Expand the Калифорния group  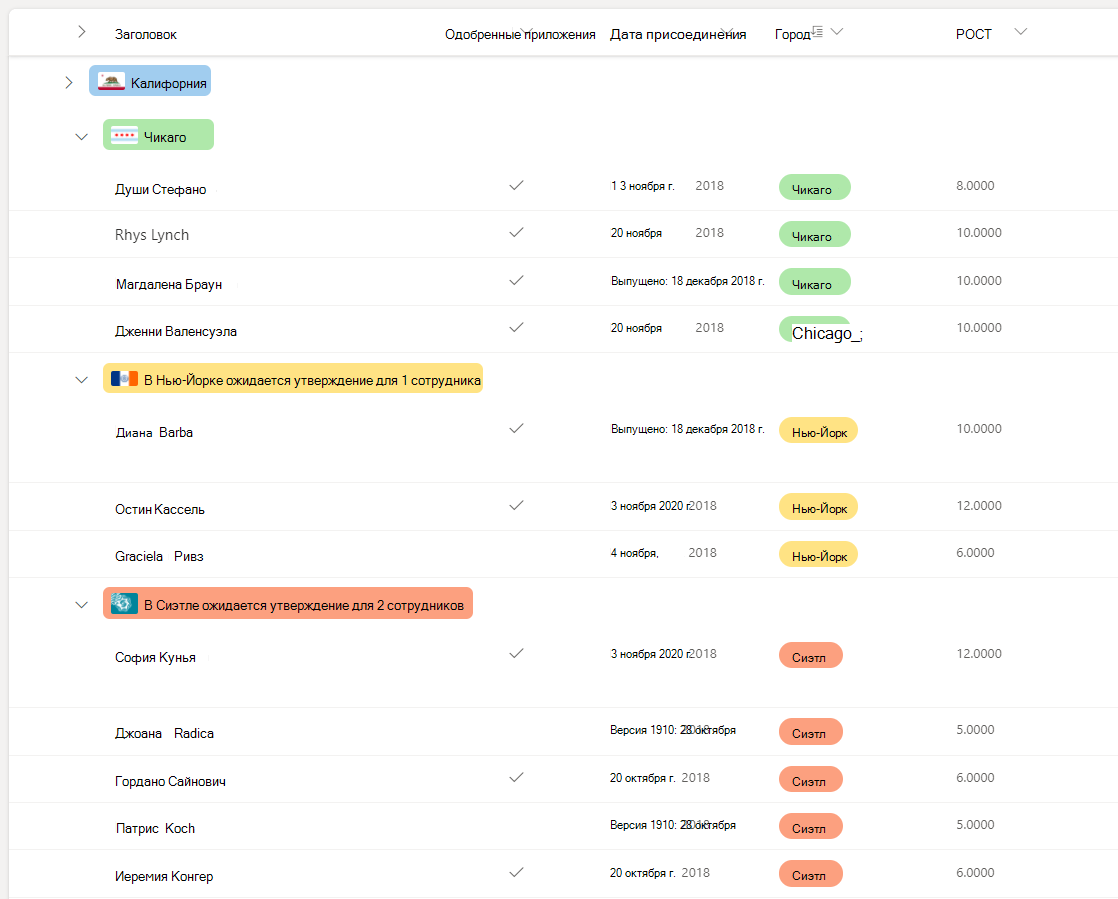(68, 82)
